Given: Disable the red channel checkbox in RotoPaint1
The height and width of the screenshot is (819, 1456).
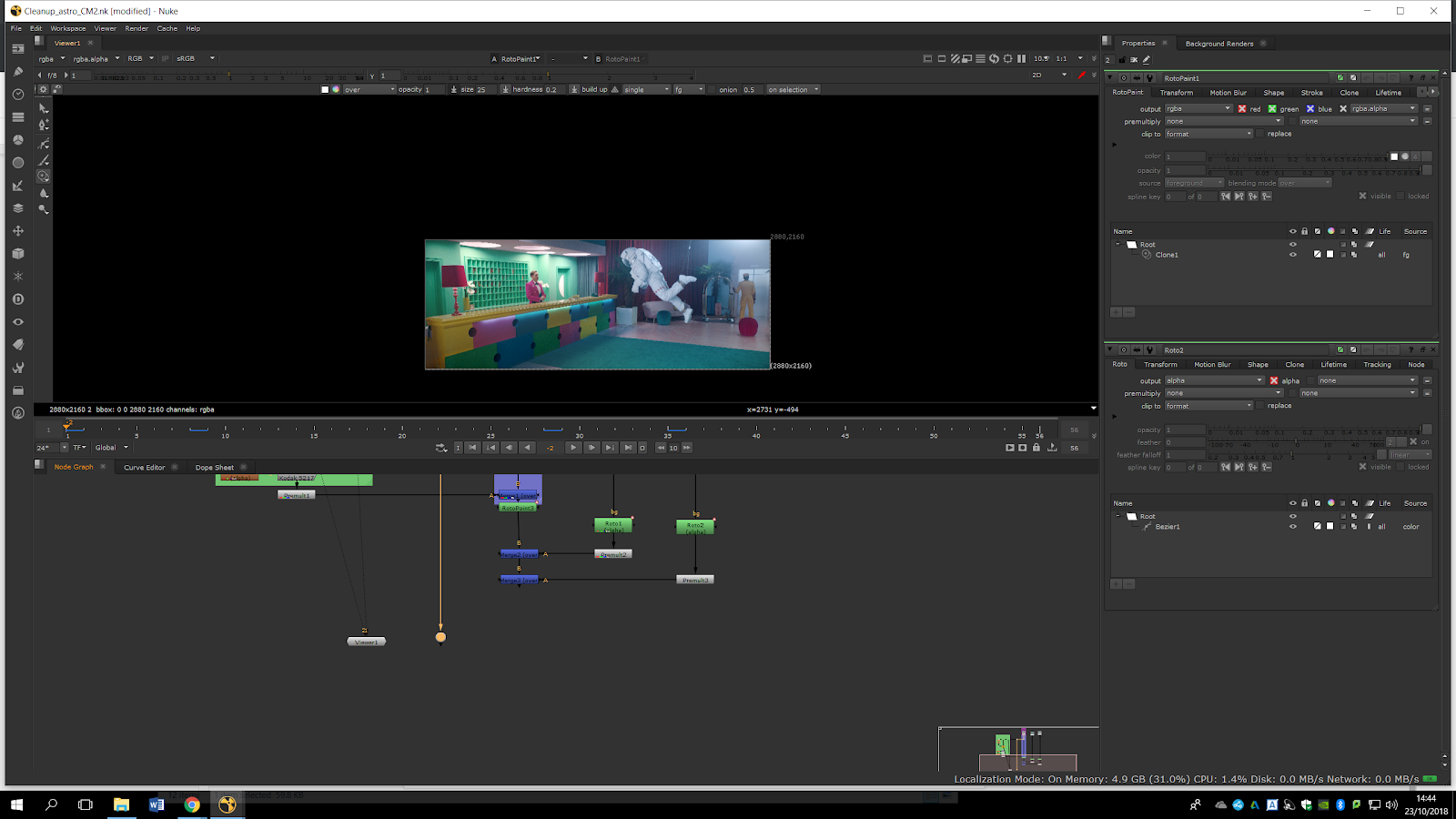Looking at the screenshot, I should pos(1242,109).
